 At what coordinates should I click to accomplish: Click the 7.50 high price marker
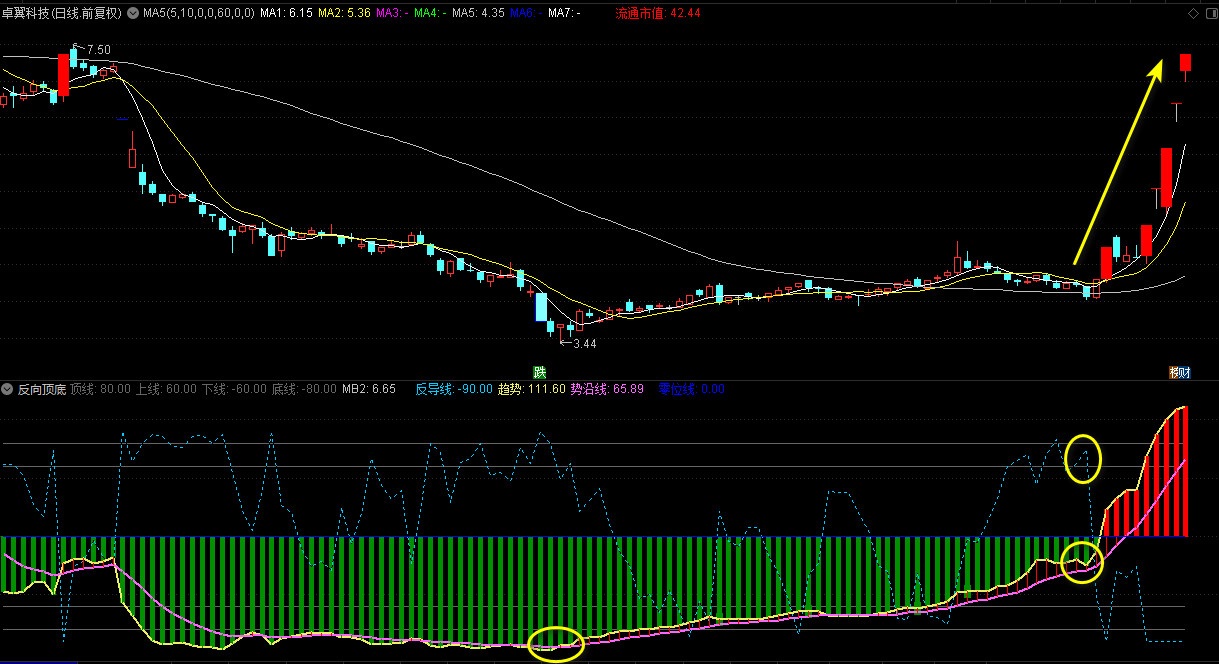(x=97, y=49)
